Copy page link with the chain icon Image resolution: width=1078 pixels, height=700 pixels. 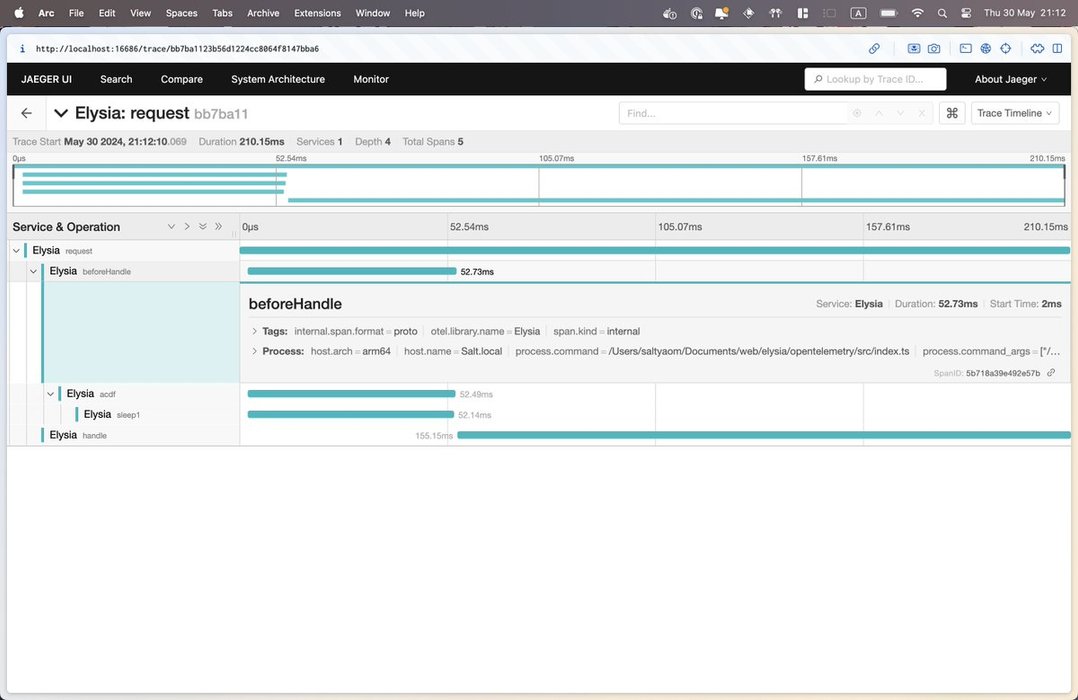click(x=874, y=49)
